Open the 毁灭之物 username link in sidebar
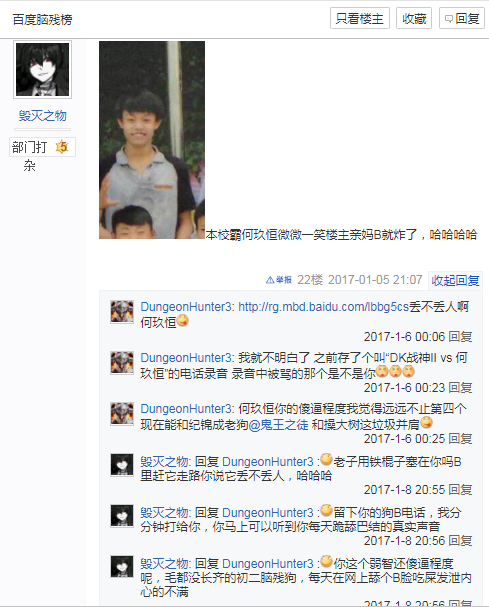 point(43,115)
